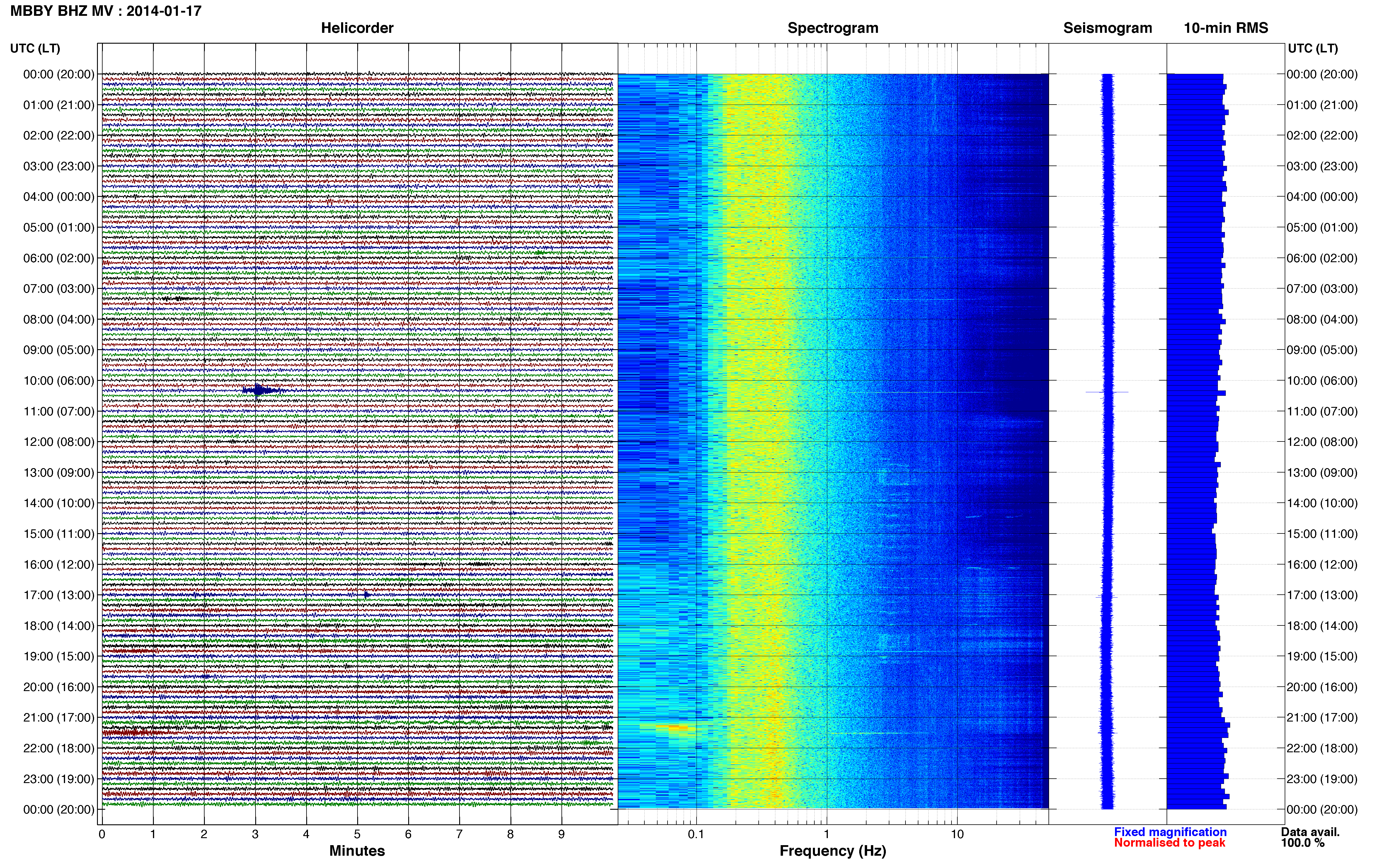Viewport: 1389px width, 868px height.
Task: Click the left '07:00 (03:00)' time label
Action: point(59,289)
